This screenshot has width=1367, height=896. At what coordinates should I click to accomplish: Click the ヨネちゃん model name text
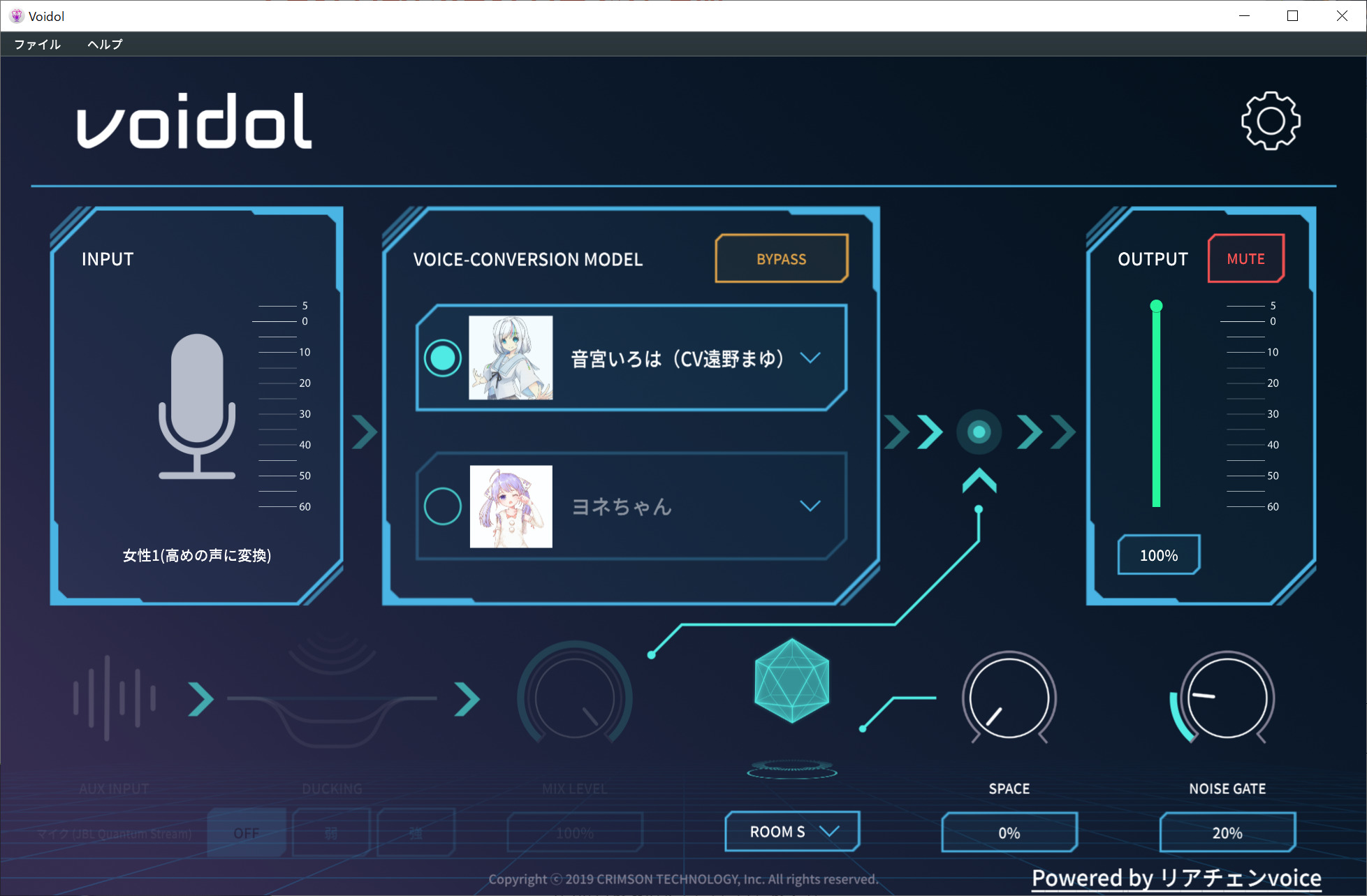click(x=622, y=506)
